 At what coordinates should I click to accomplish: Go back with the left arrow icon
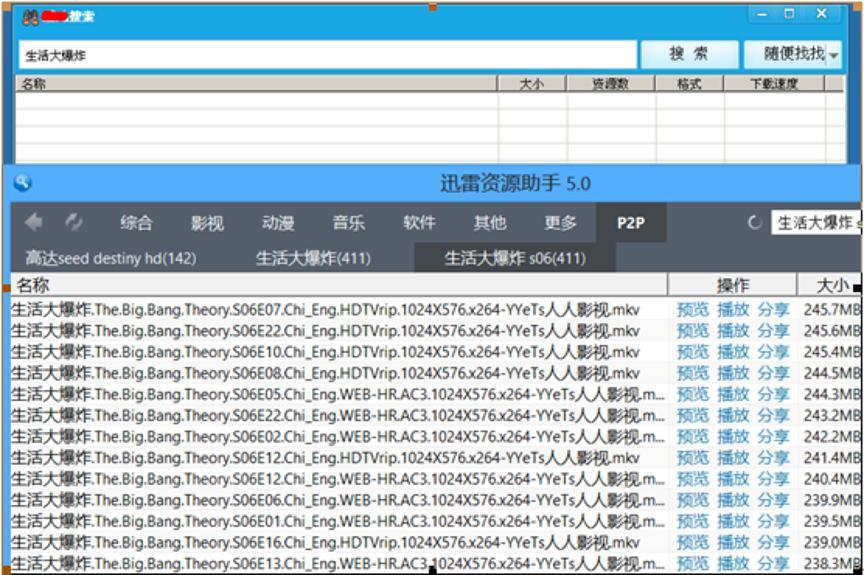[x=34, y=223]
